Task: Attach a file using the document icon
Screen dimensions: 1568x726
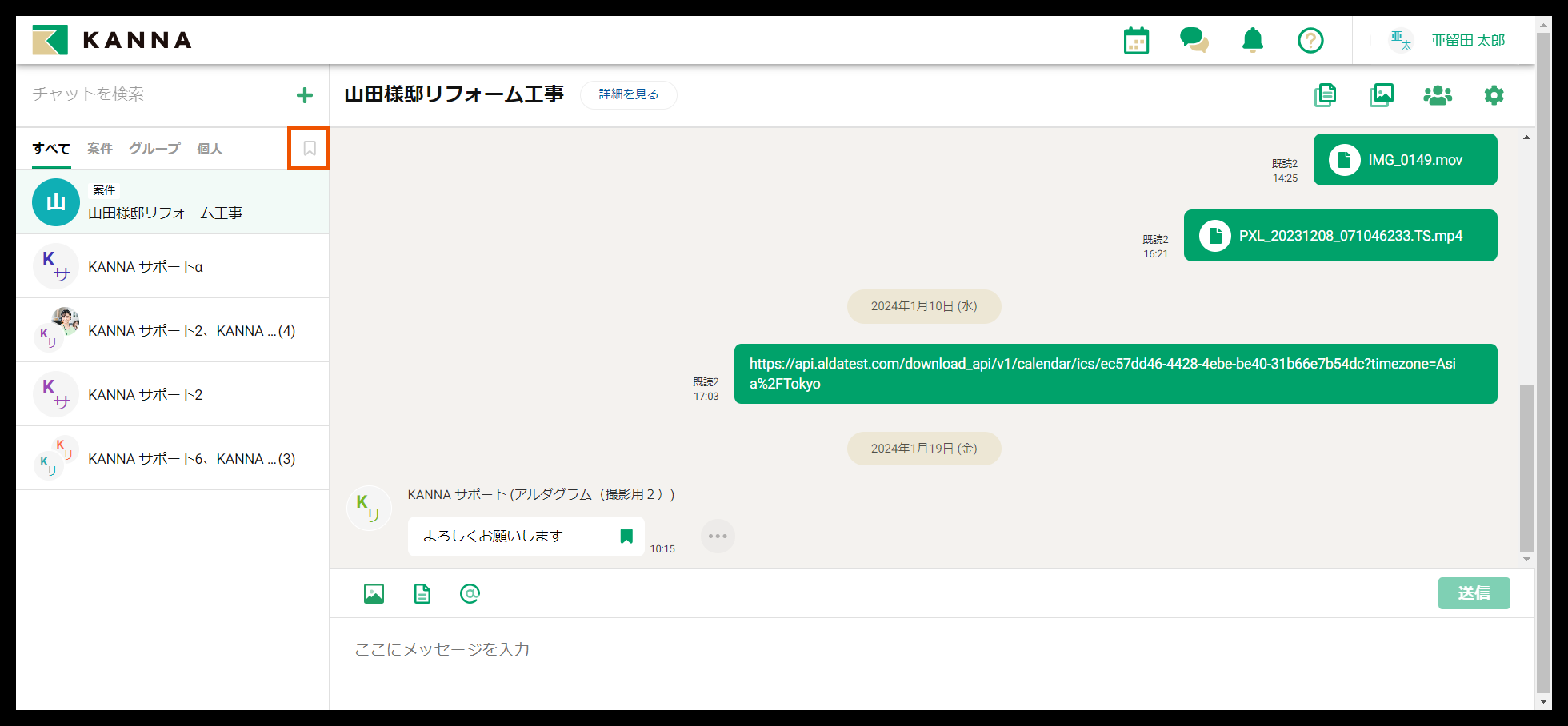Action: pyautogui.click(x=422, y=593)
